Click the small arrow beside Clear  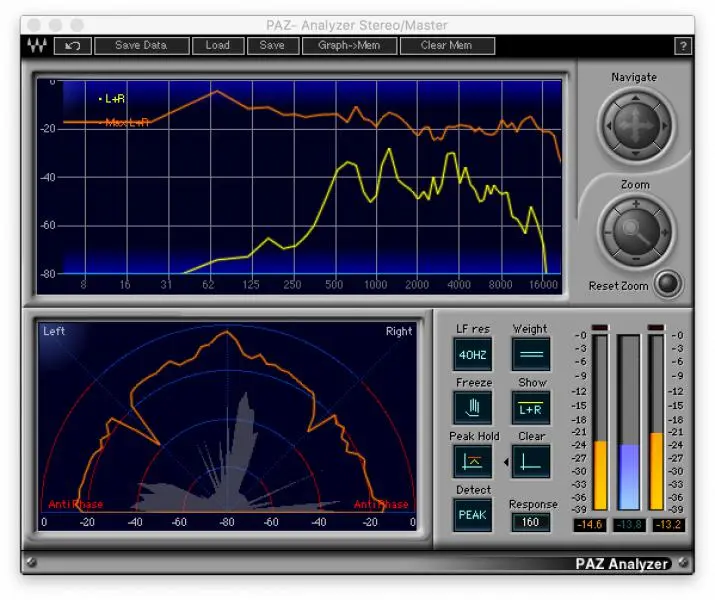pos(505,461)
